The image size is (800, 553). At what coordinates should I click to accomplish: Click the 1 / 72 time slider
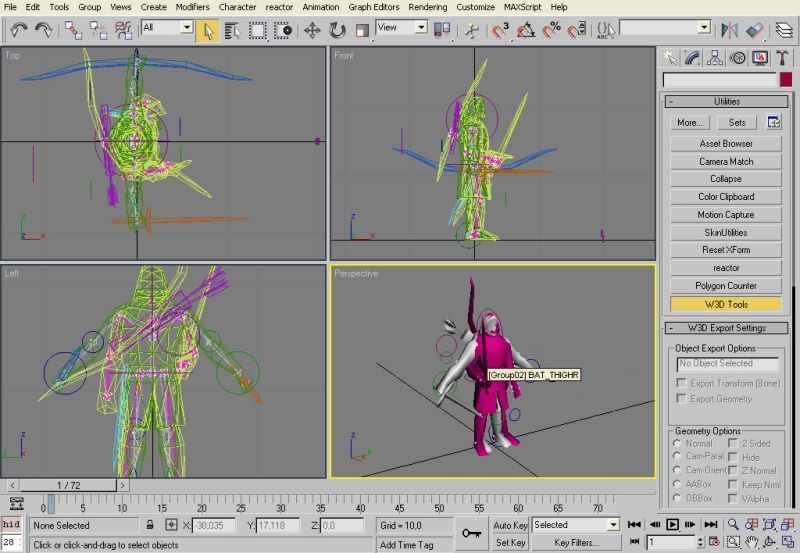click(68, 485)
